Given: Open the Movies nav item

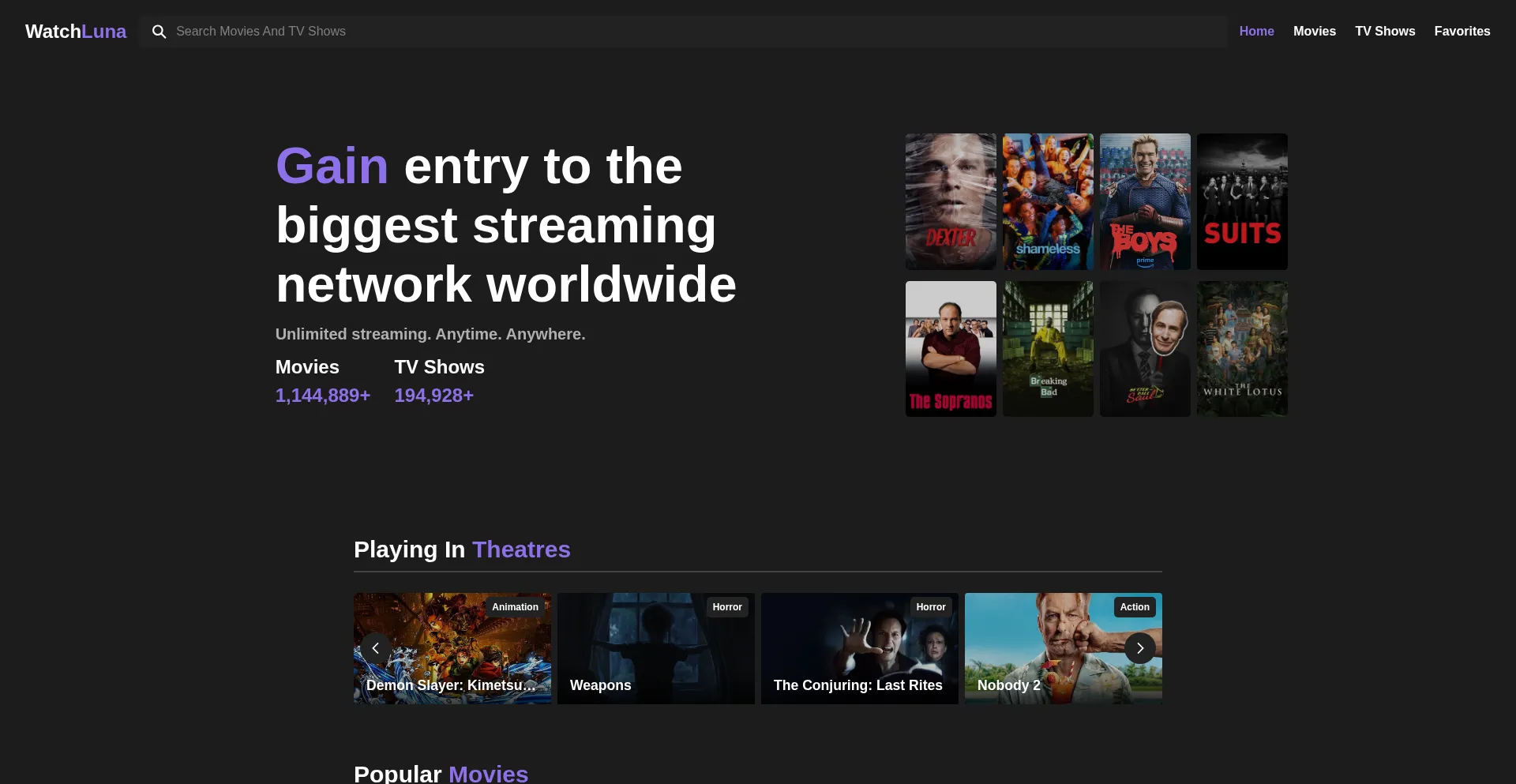Looking at the screenshot, I should [1314, 32].
